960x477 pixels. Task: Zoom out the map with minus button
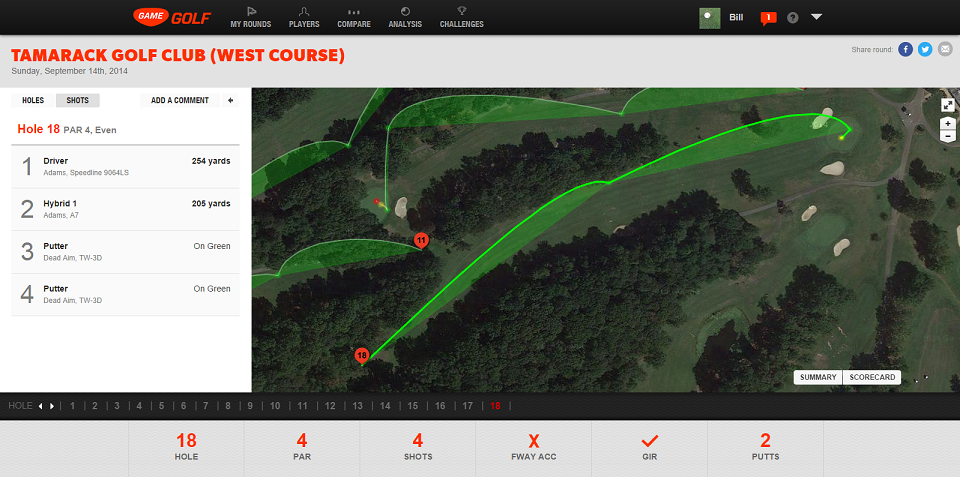click(x=947, y=136)
